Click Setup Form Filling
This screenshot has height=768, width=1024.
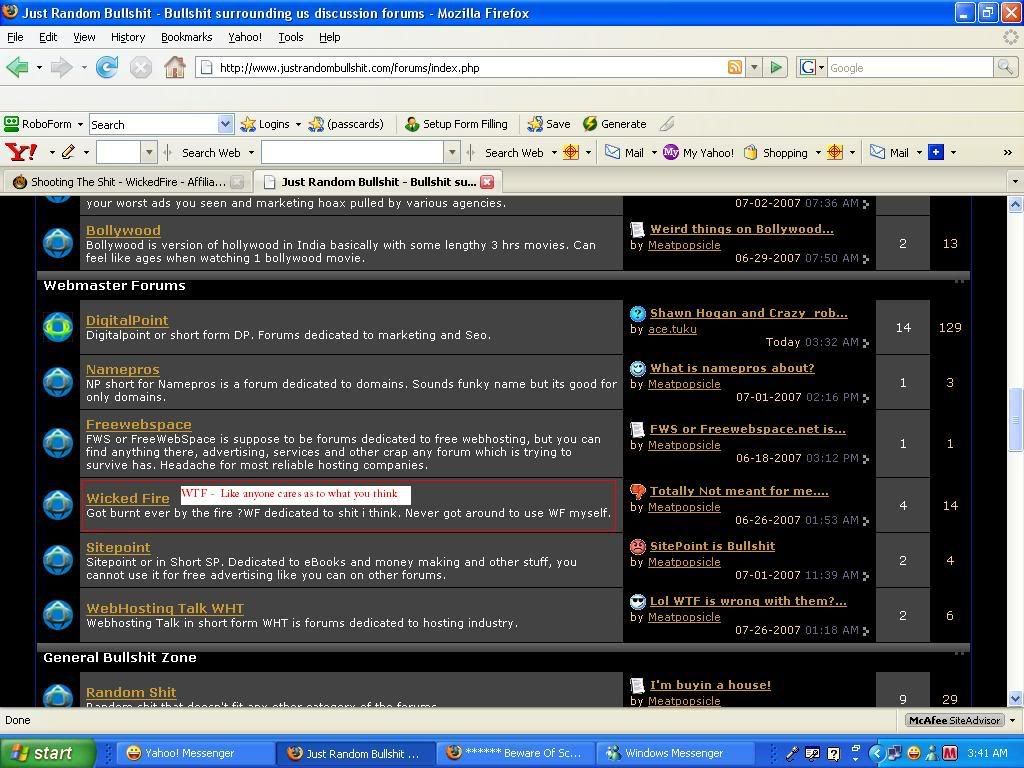point(456,124)
